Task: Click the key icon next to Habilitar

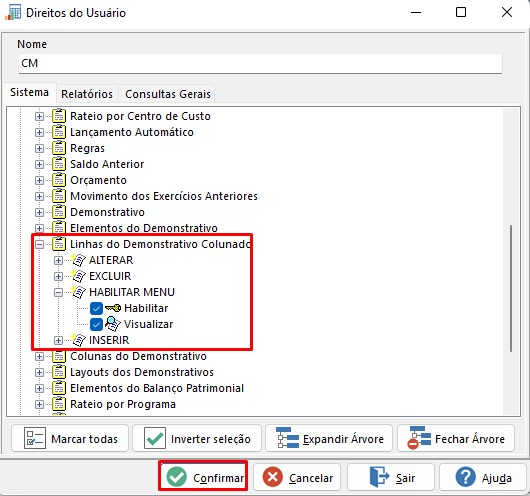Action: coord(113,308)
